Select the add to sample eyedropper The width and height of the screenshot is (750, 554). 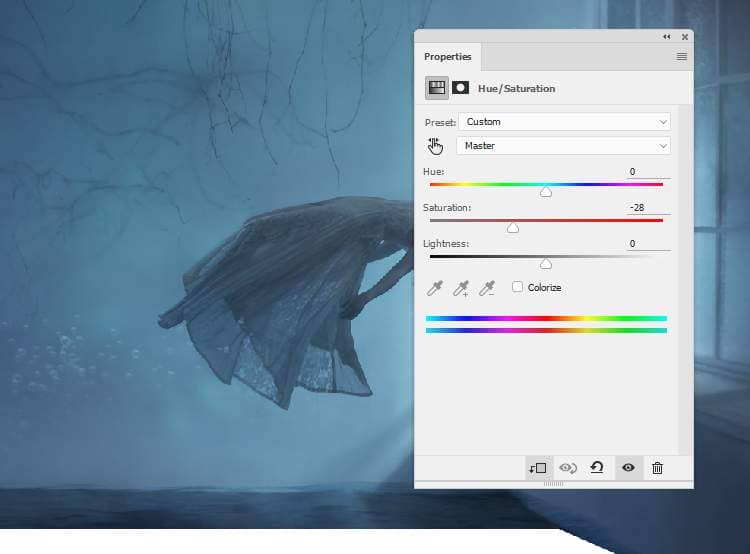pyautogui.click(x=461, y=288)
